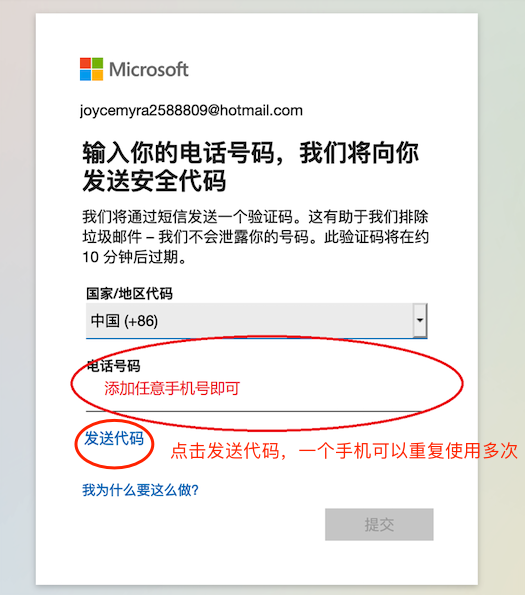Screen dimensions: 525x595
Task: Click the green square of Microsoft logo
Action: (97, 63)
